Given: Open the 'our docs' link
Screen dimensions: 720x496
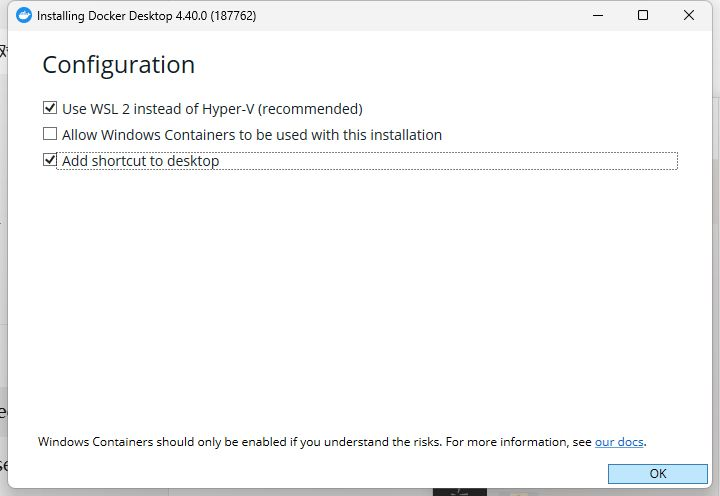Looking at the screenshot, I should [619, 442].
